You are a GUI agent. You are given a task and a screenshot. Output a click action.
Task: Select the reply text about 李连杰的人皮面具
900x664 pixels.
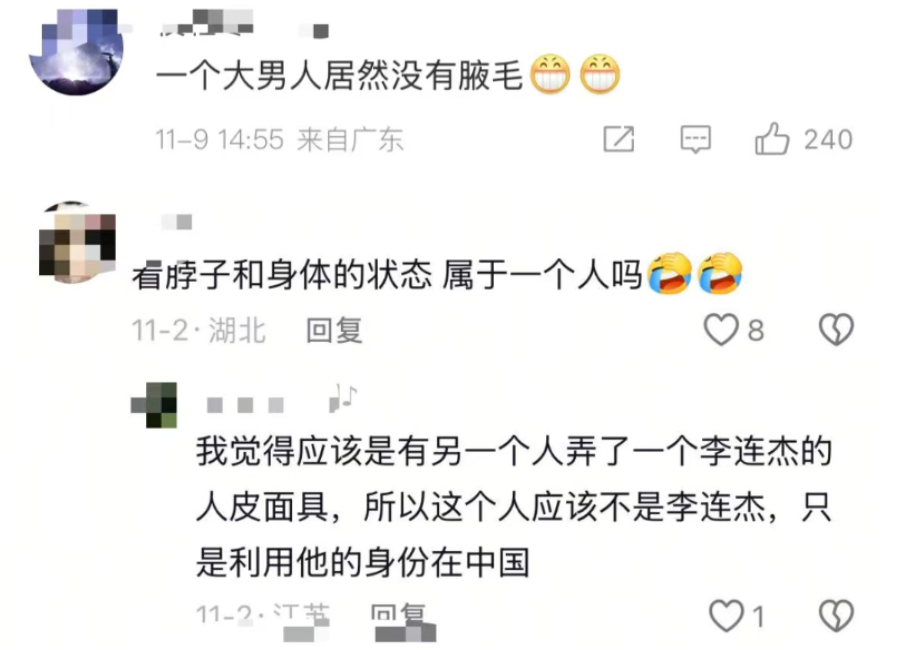coord(514,507)
